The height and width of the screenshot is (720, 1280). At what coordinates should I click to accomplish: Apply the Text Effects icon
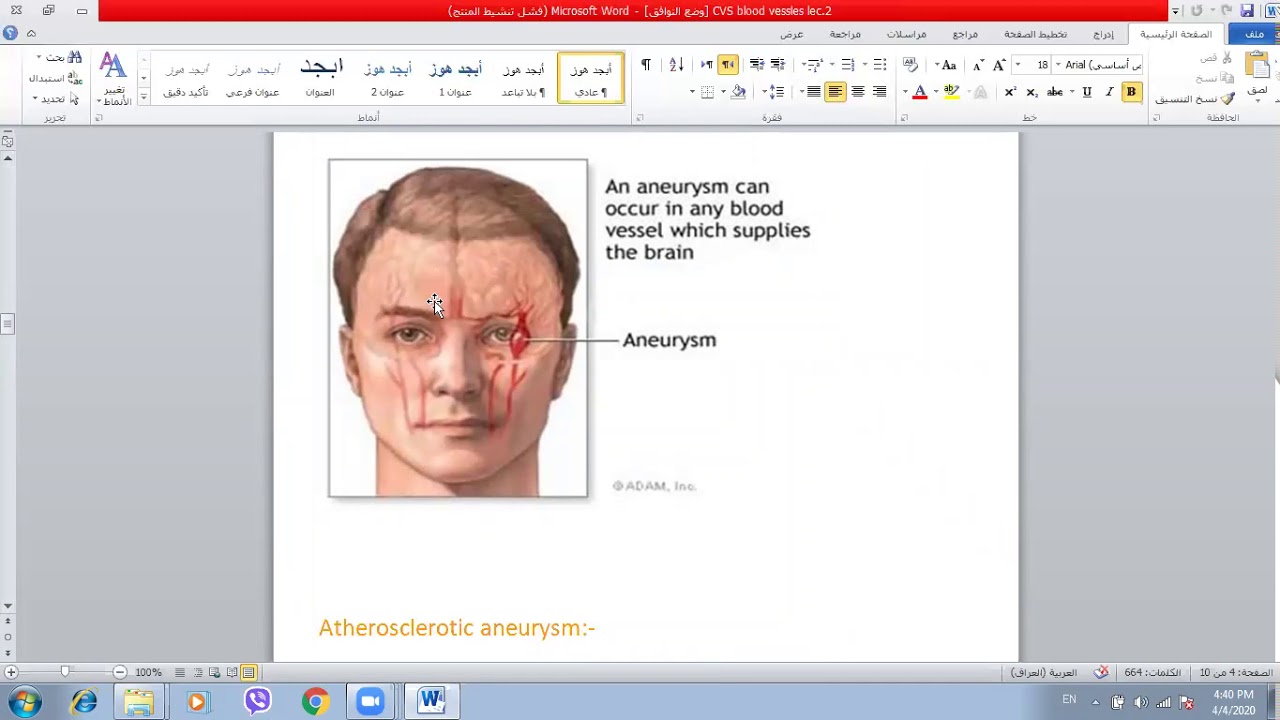tap(981, 92)
